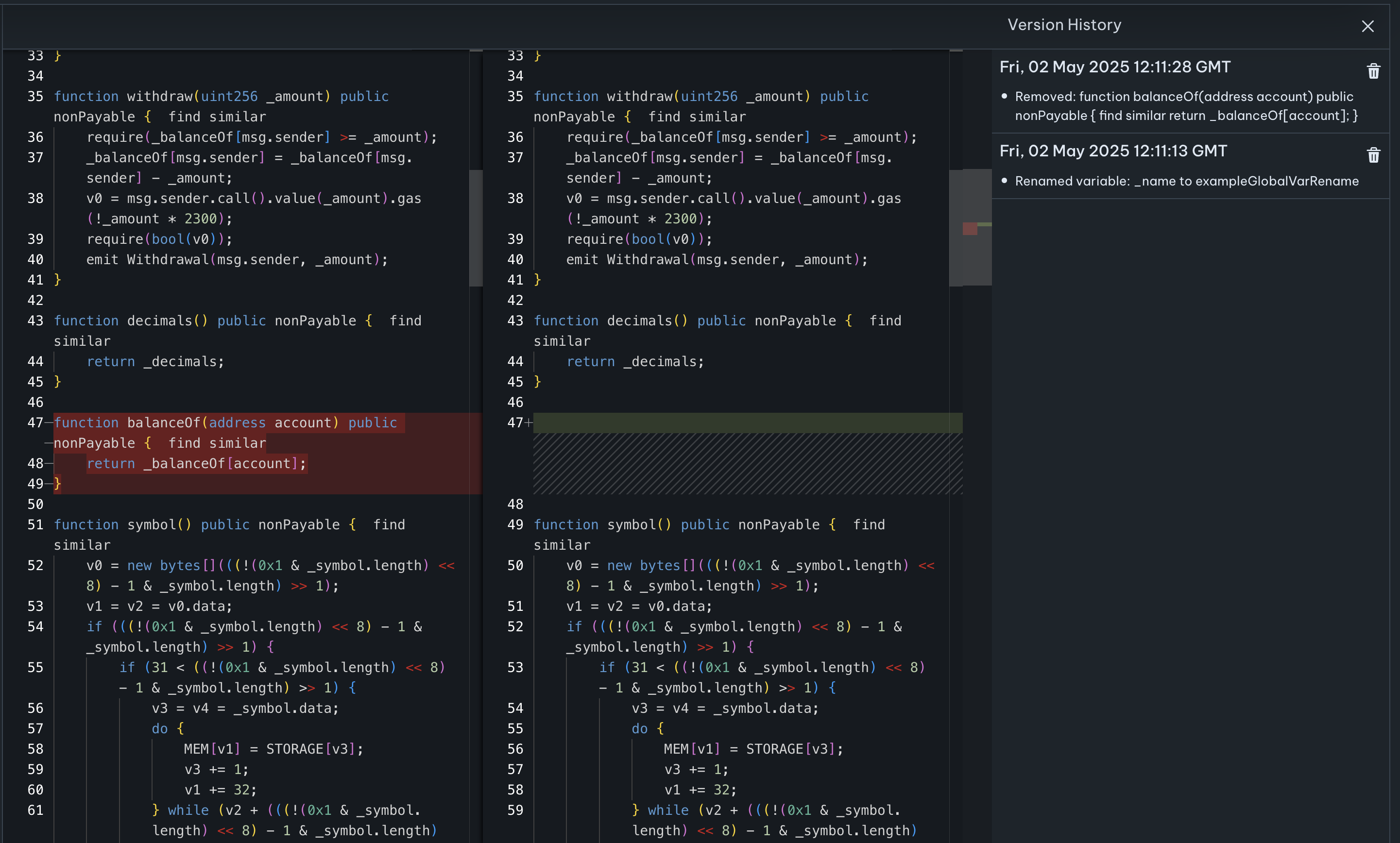
Task: Click the minus marker beside line 49
Action: click(x=49, y=484)
